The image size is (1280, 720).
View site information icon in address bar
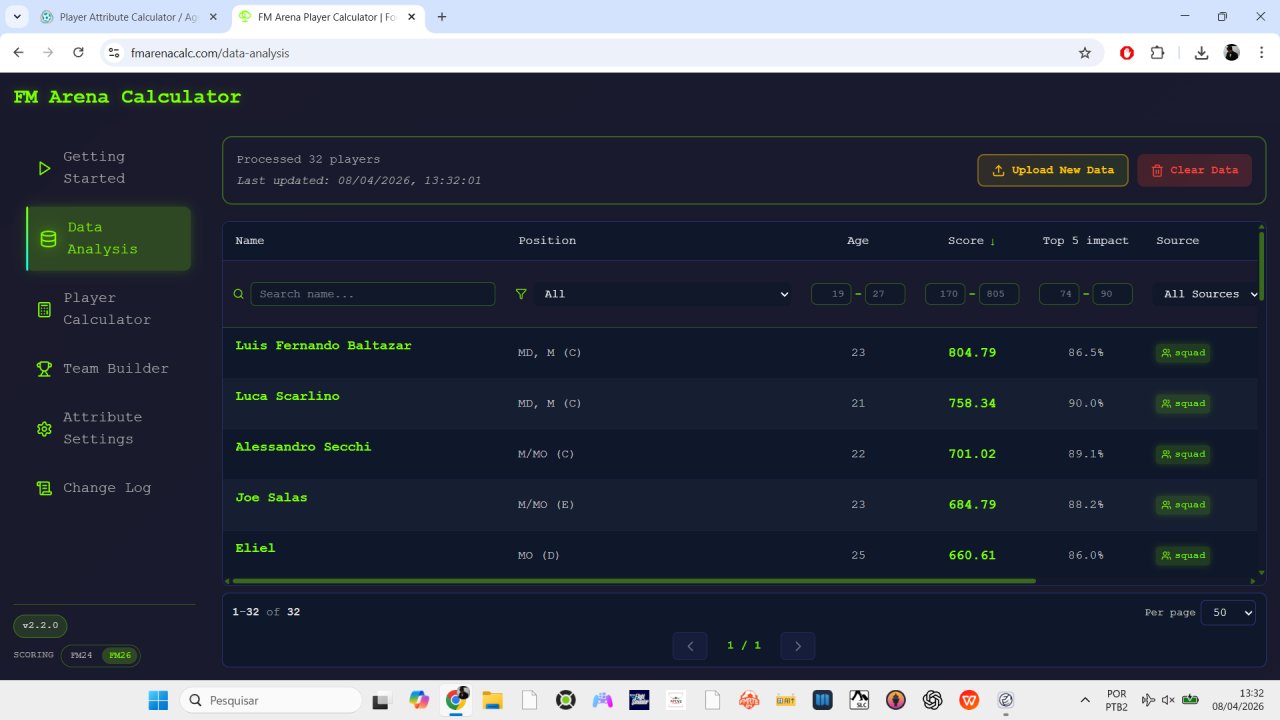114,53
